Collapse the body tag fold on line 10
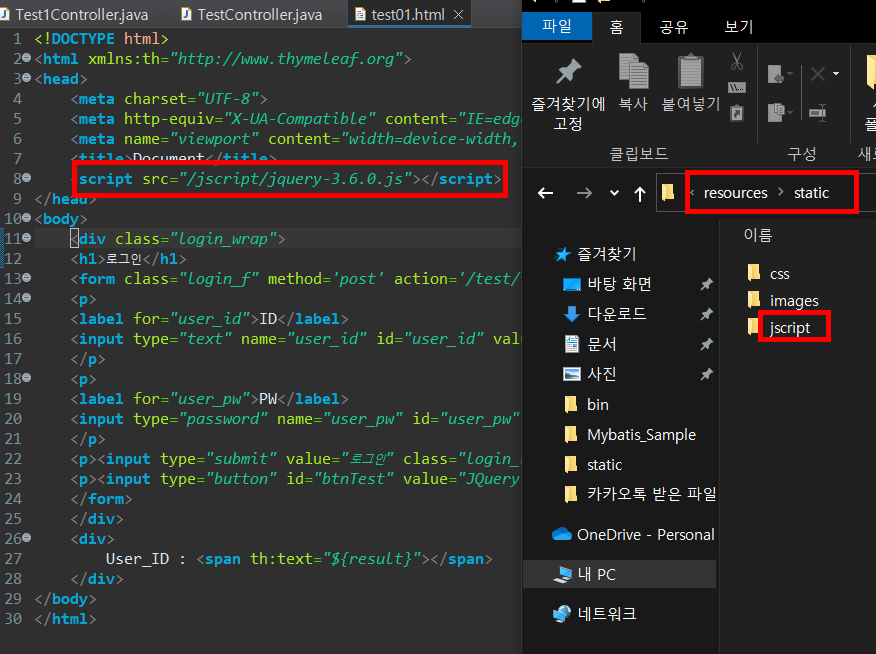Image resolution: width=876 pixels, height=654 pixels. click(x=26, y=218)
